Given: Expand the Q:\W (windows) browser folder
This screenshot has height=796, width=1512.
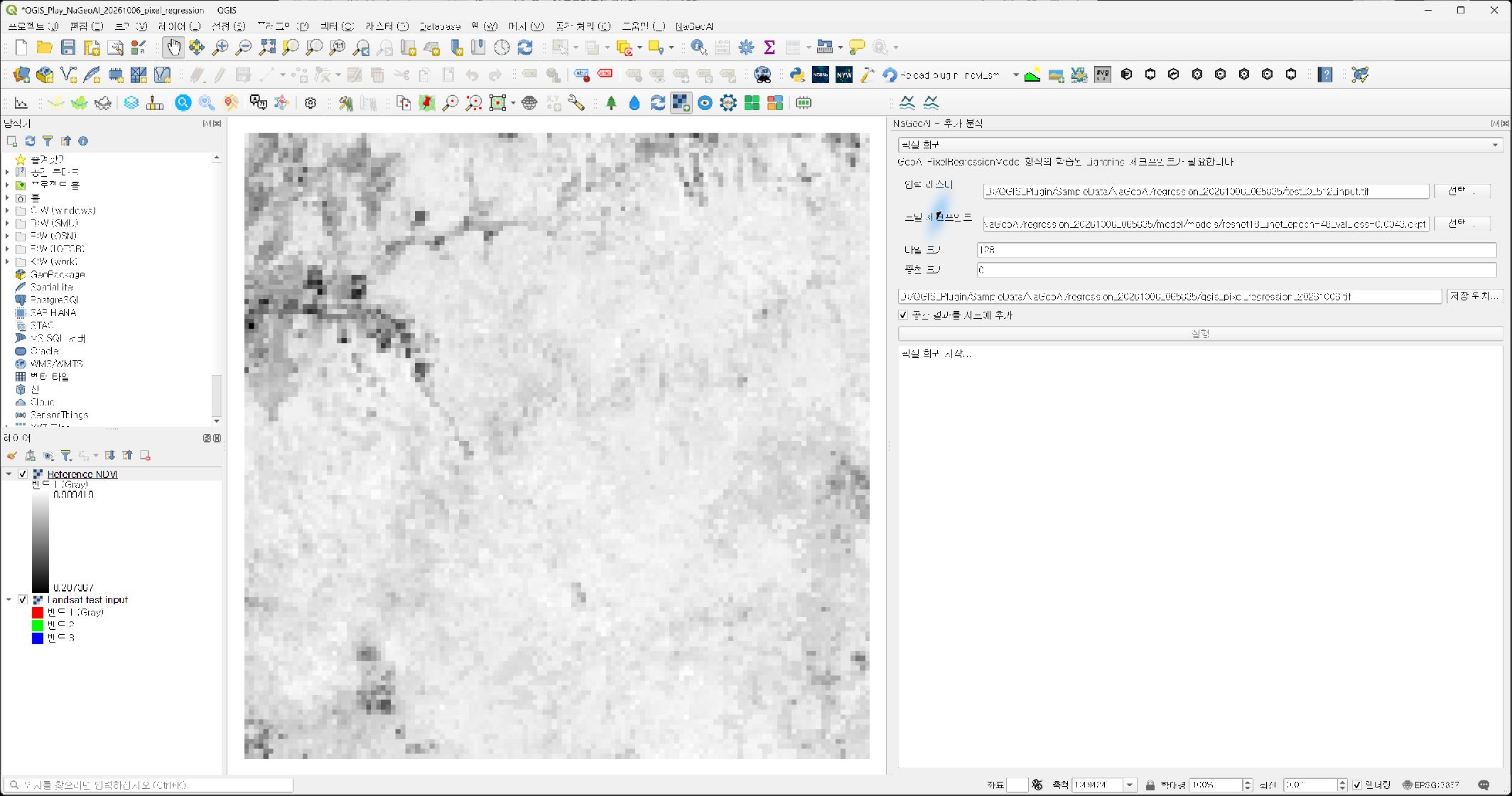Looking at the screenshot, I should (7, 210).
